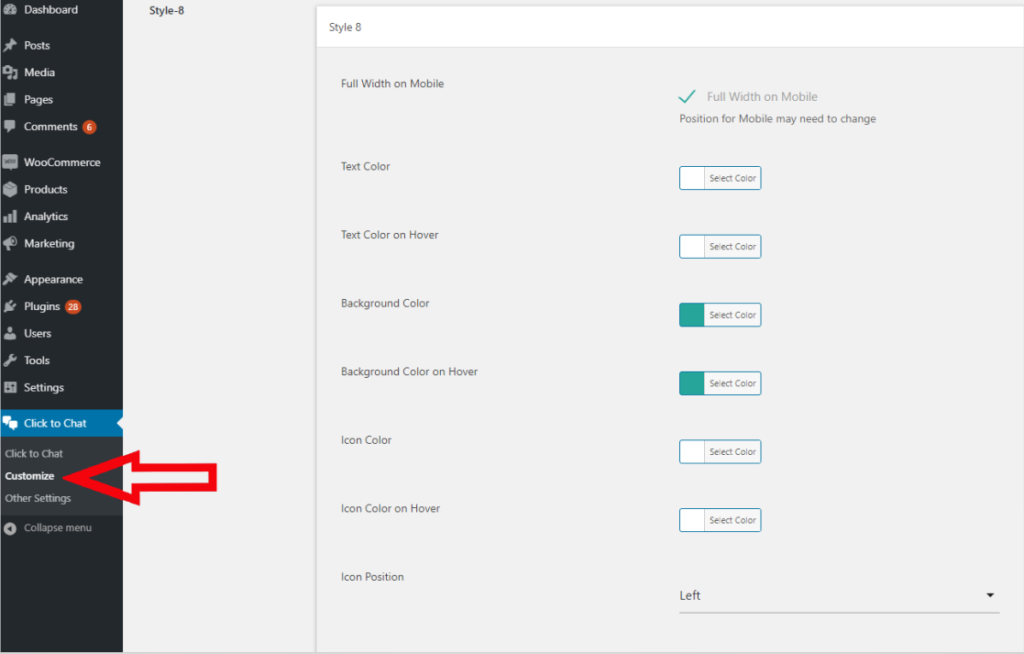Open the Icon Position dropdown
The height and width of the screenshot is (654, 1024).
[x=838, y=596]
